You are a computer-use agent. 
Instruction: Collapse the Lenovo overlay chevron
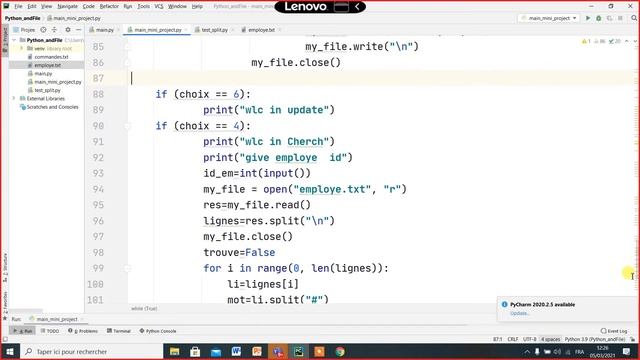click(x=357, y=7)
